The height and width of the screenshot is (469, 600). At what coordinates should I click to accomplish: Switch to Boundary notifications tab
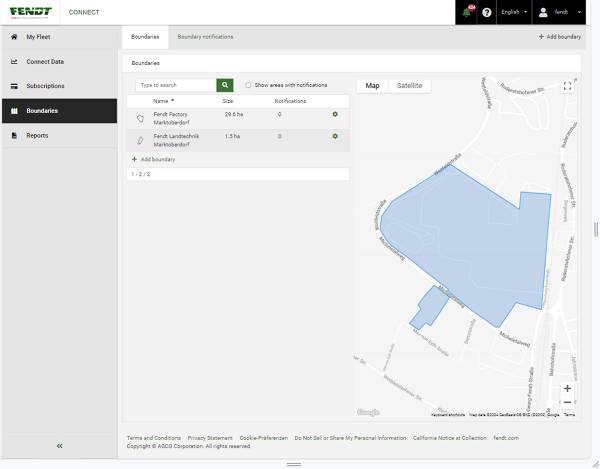click(x=206, y=36)
